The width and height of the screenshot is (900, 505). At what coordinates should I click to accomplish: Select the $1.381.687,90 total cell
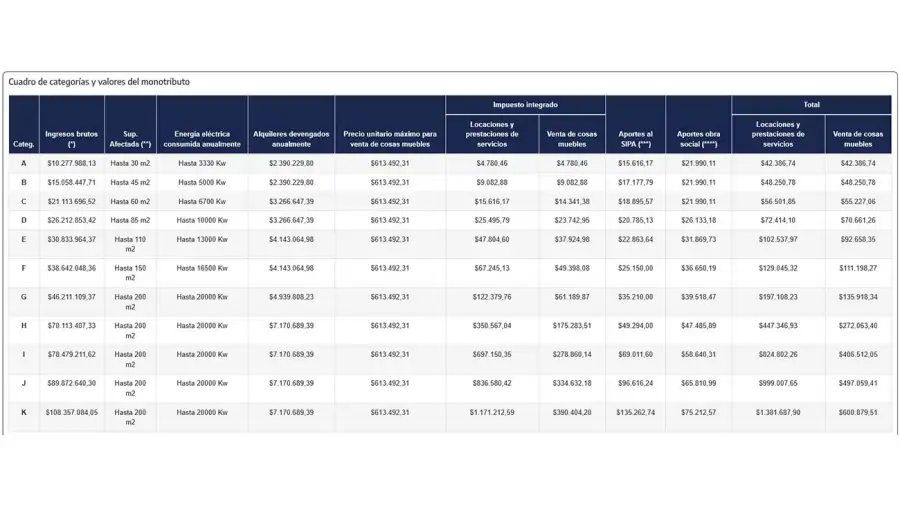(778, 412)
